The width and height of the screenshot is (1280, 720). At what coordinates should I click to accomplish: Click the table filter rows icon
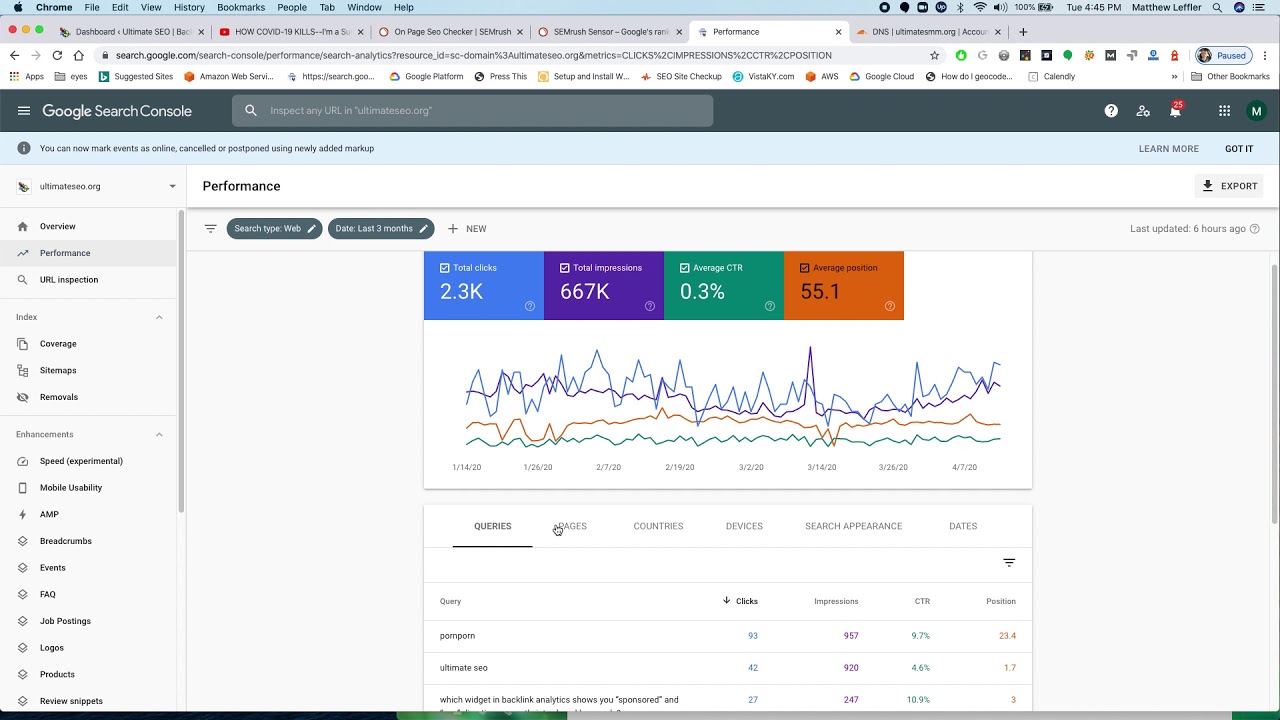(x=1009, y=563)
